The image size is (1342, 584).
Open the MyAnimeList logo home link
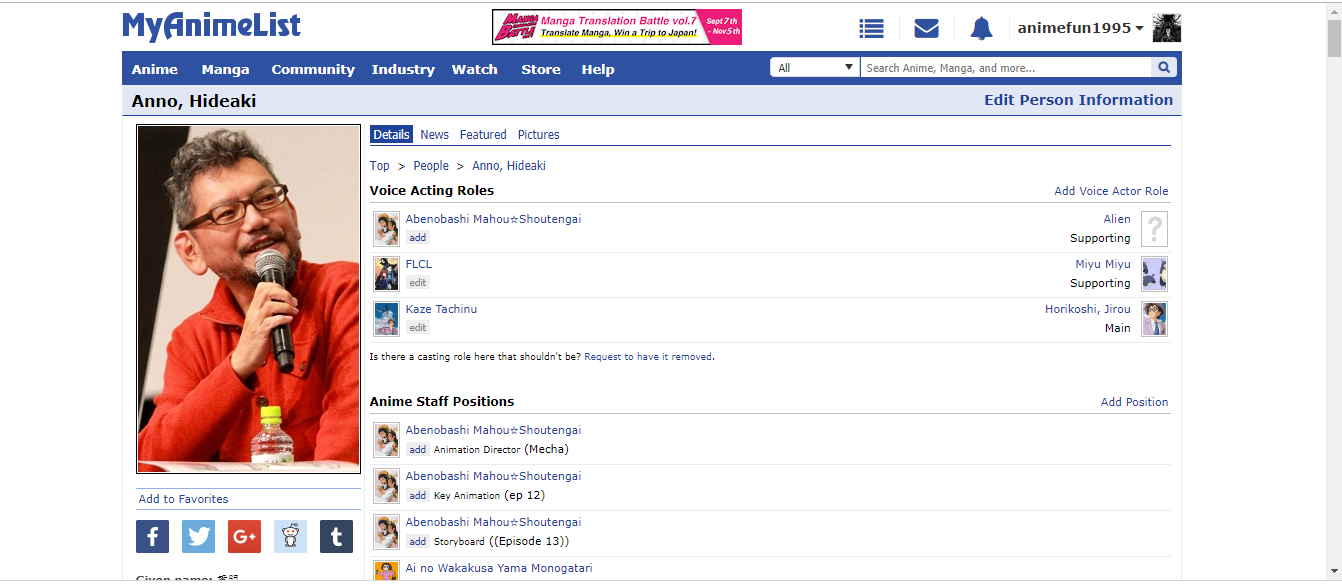tap(211, 26)
